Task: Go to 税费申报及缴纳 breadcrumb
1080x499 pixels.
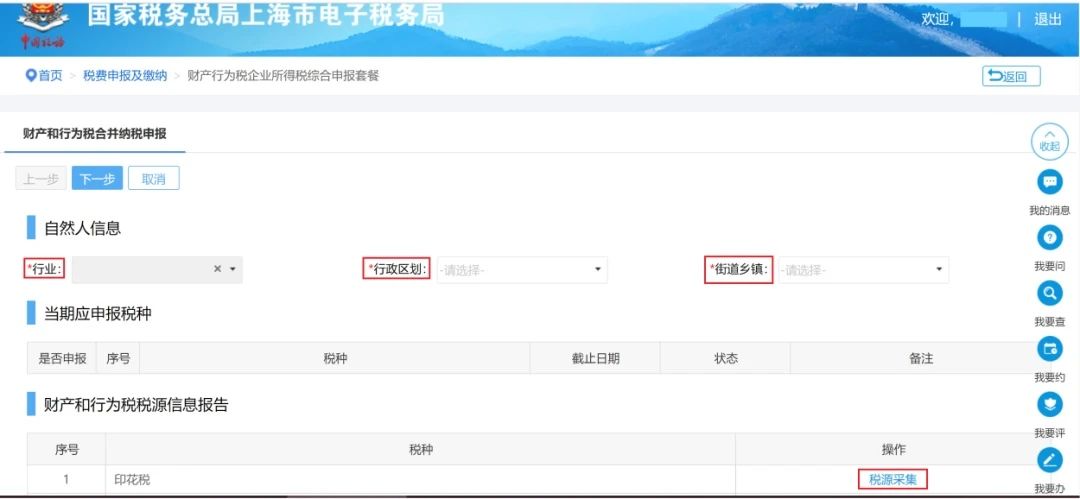Action: [x=125, y=76]
